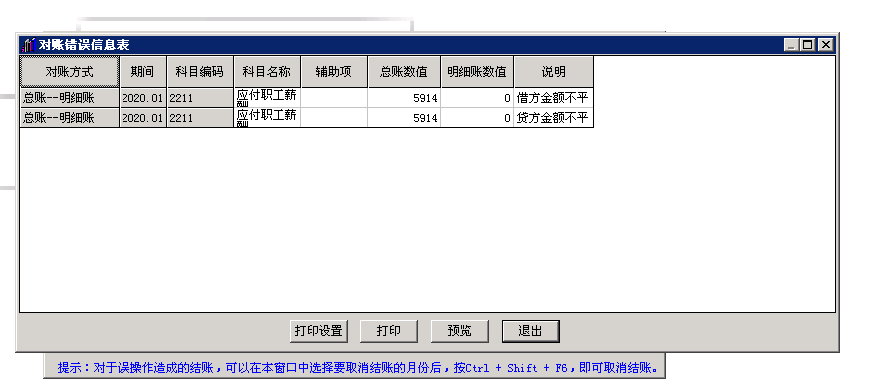This screenshot has width=876, height=383.
Task: Select the 总账数值 column header
Action: pyautogui.click(x=404, y=71)
